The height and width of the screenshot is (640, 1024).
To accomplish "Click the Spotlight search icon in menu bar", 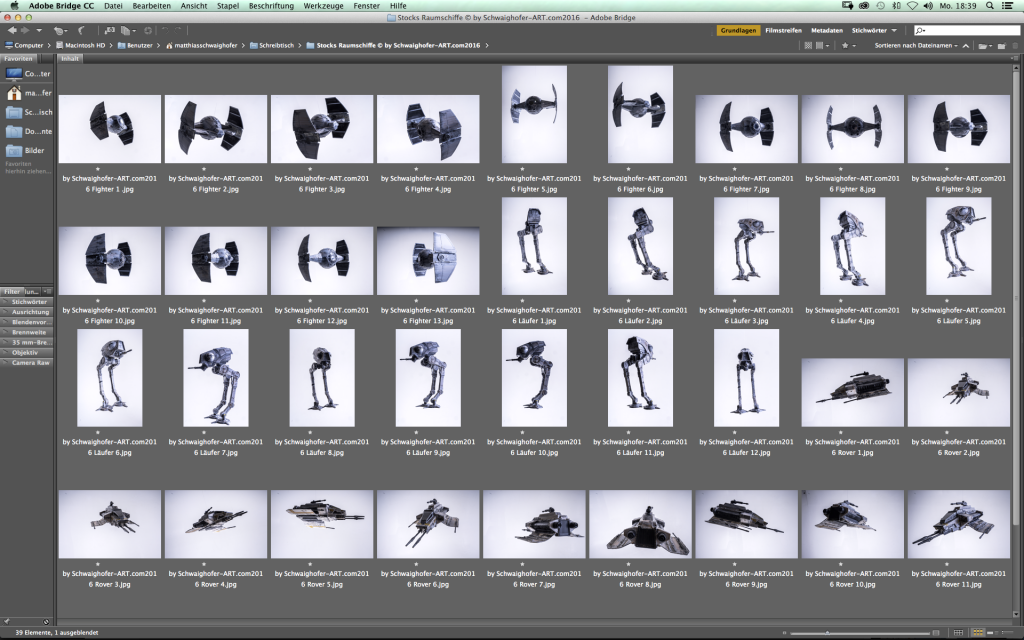I will tap(990, 6).
